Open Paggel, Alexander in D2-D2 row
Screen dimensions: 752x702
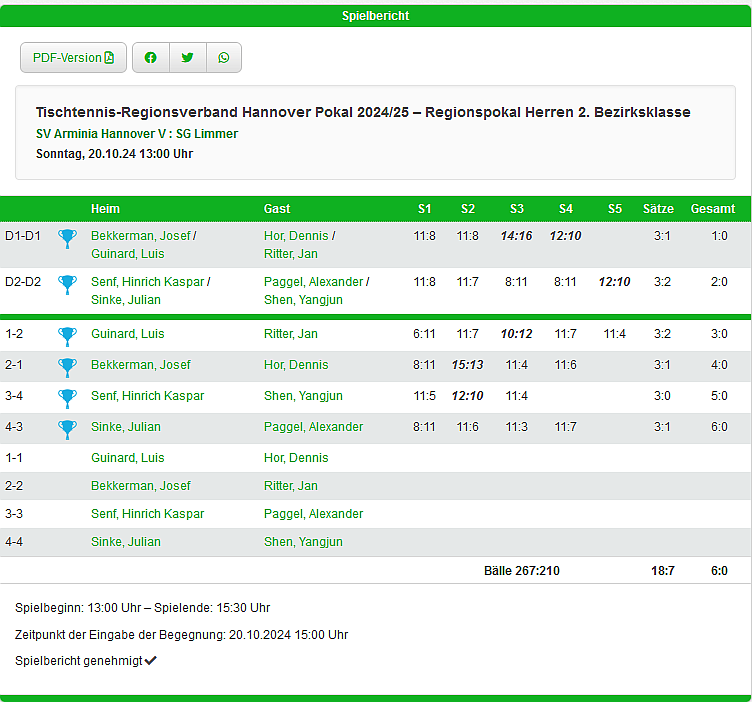click(313, 282)
